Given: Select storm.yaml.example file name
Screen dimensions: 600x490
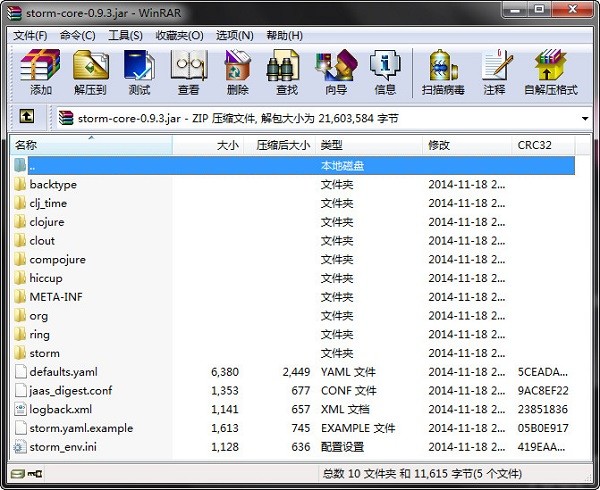Looking at the screenshot, I should pos(81,428).
